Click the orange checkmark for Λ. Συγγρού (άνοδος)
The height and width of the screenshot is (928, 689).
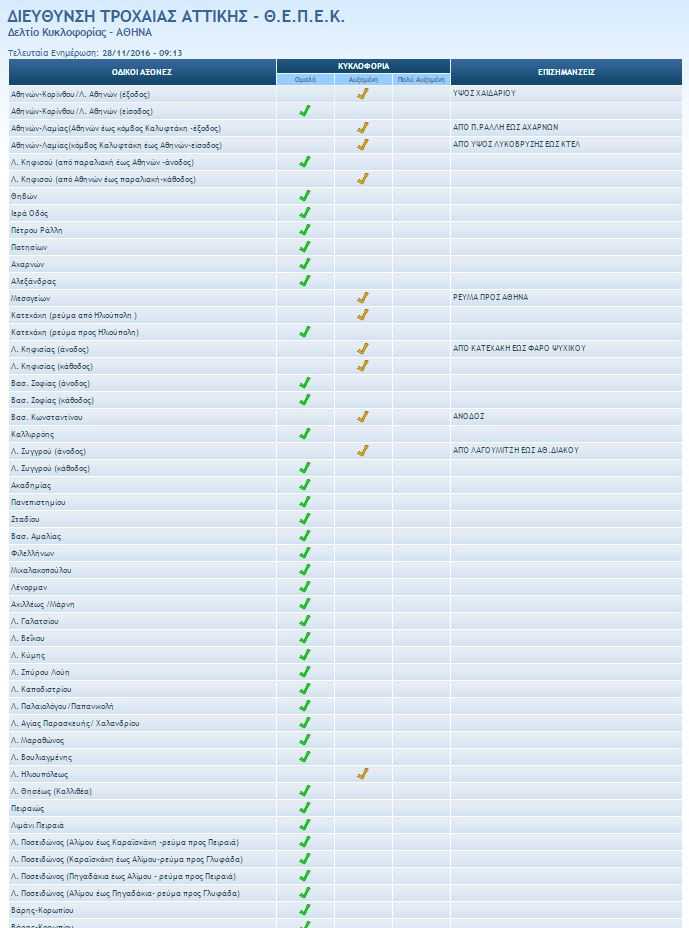[363, 451]
